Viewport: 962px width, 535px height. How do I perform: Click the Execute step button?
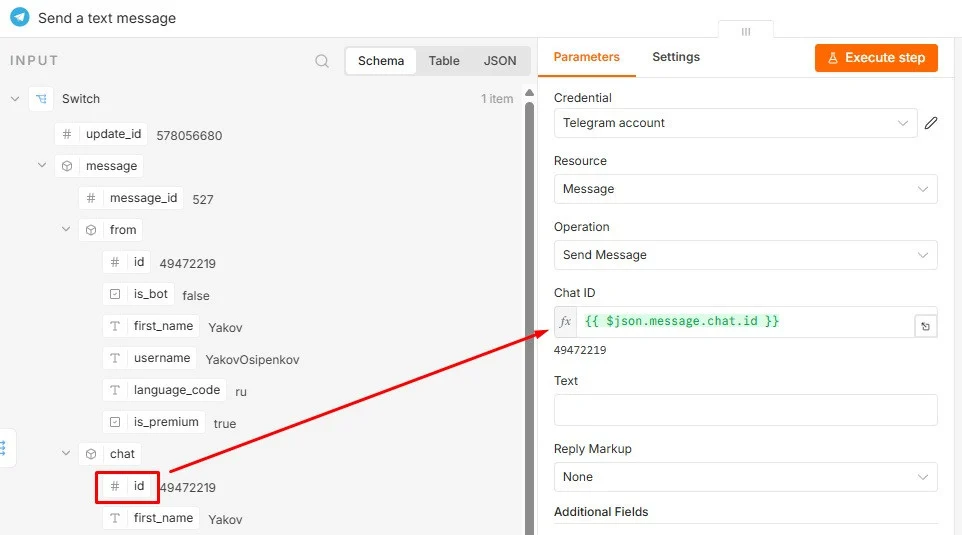pos(876,58)
